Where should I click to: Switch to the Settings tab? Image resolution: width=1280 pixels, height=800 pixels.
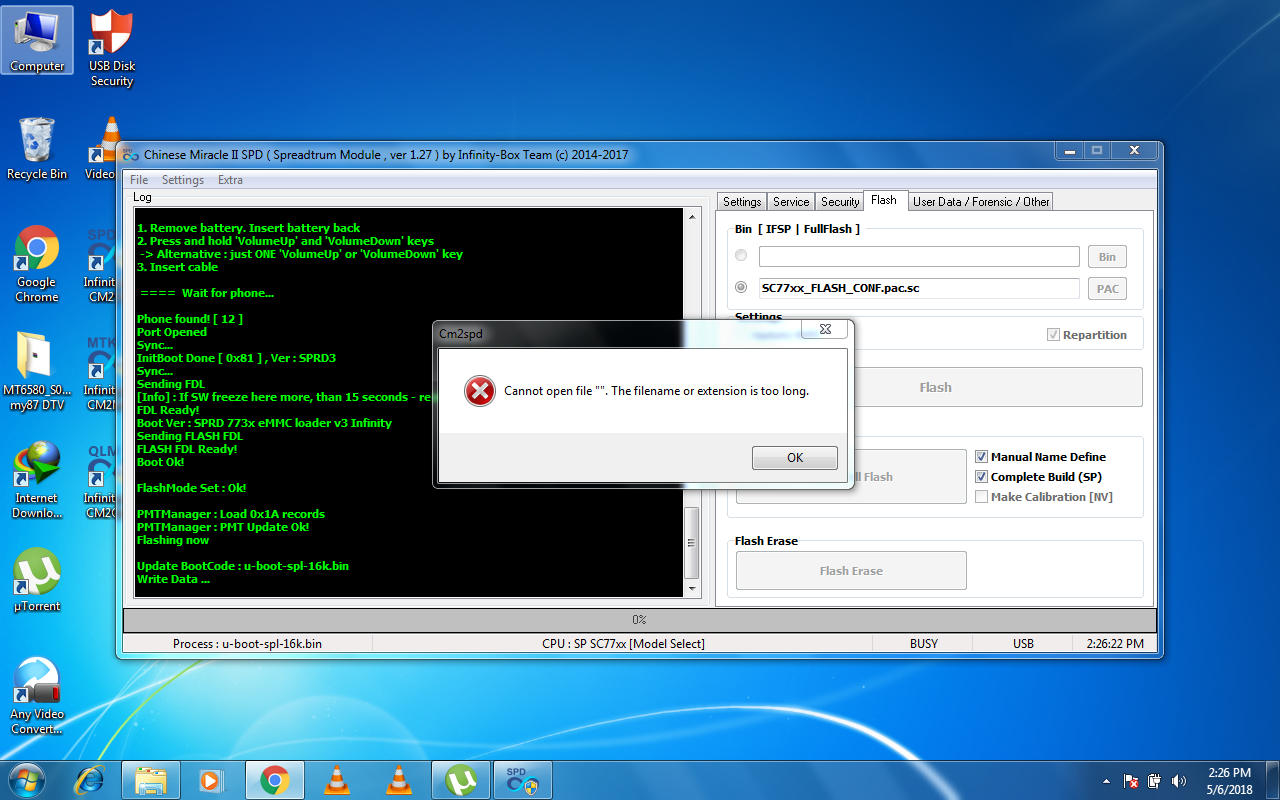coord(742,201)
